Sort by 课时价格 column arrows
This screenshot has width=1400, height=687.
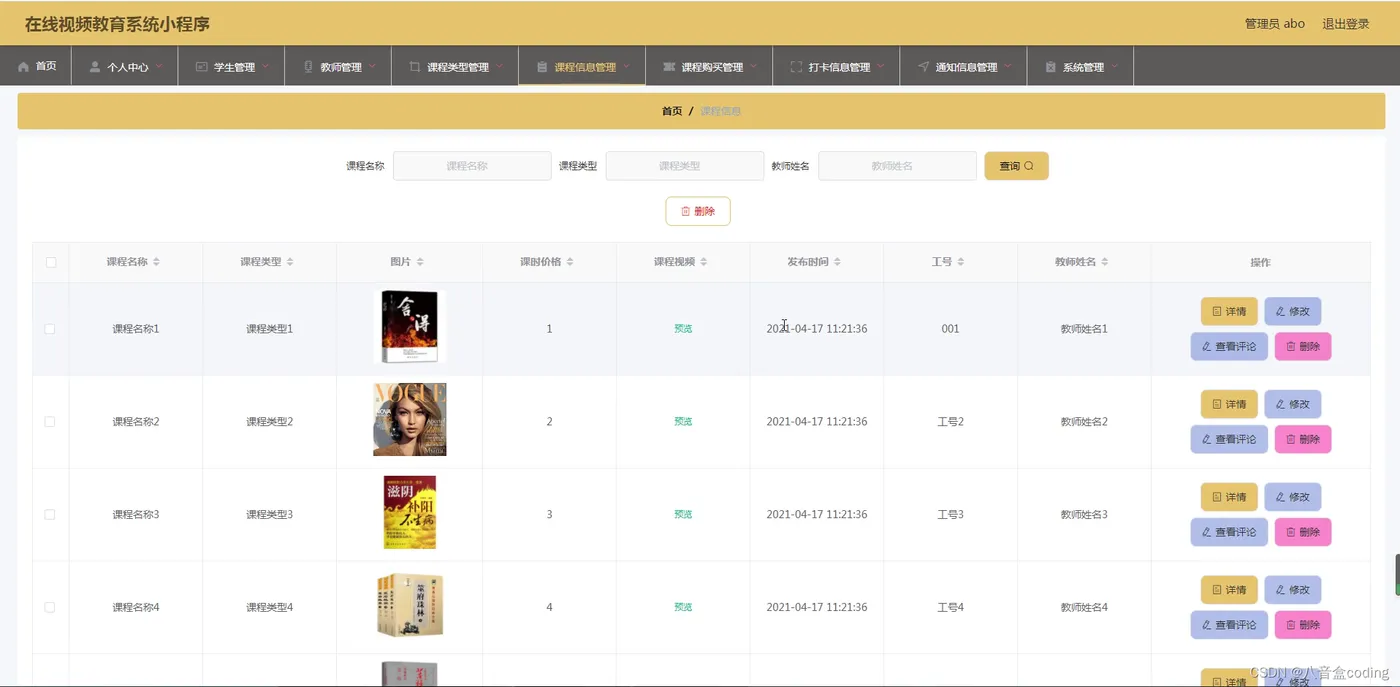(x=570, y=262)
